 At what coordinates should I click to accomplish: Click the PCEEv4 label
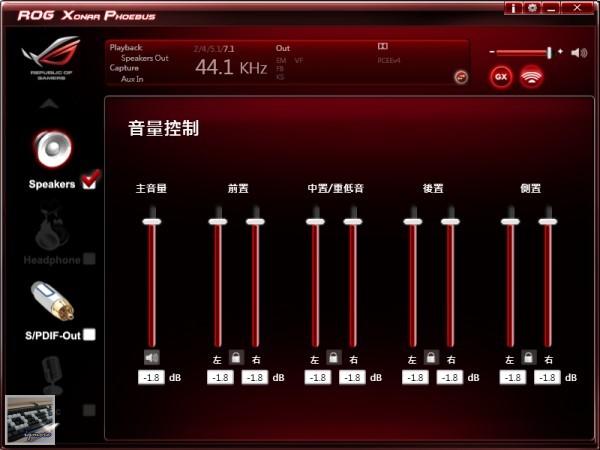point(389,60)
